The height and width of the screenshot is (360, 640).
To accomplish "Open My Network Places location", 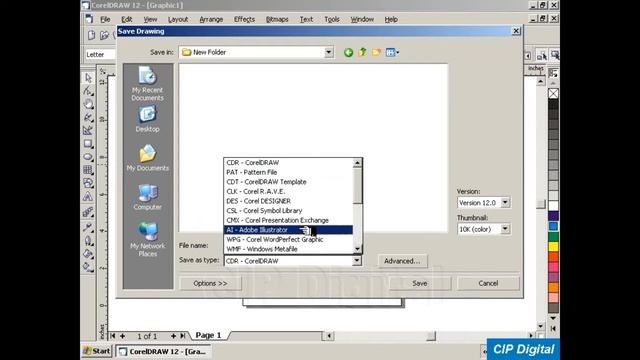I will click(147, 240).
